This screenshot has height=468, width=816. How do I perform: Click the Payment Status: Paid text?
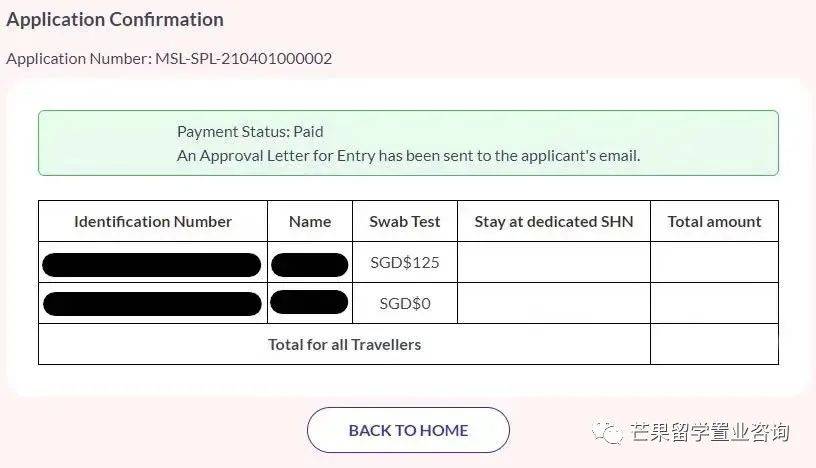pos(250,131)
